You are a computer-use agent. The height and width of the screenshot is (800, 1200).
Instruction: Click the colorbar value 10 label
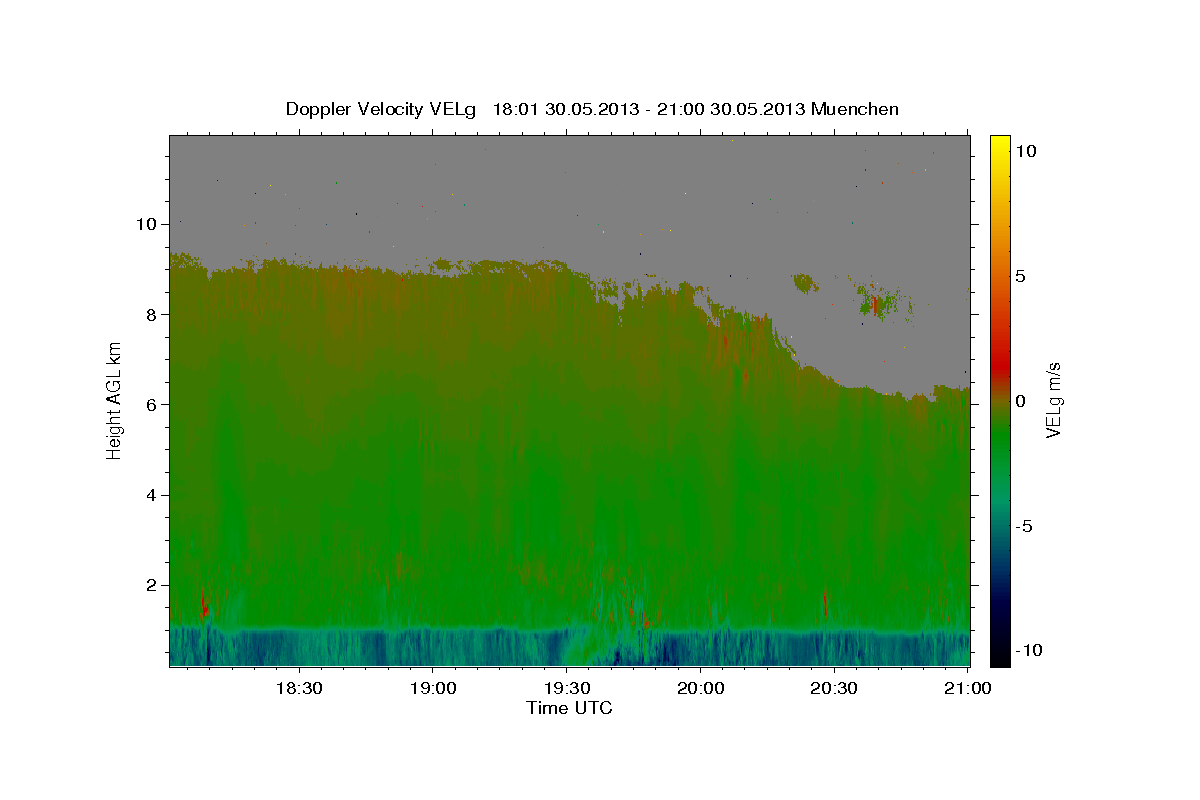tap(1025, 151)
